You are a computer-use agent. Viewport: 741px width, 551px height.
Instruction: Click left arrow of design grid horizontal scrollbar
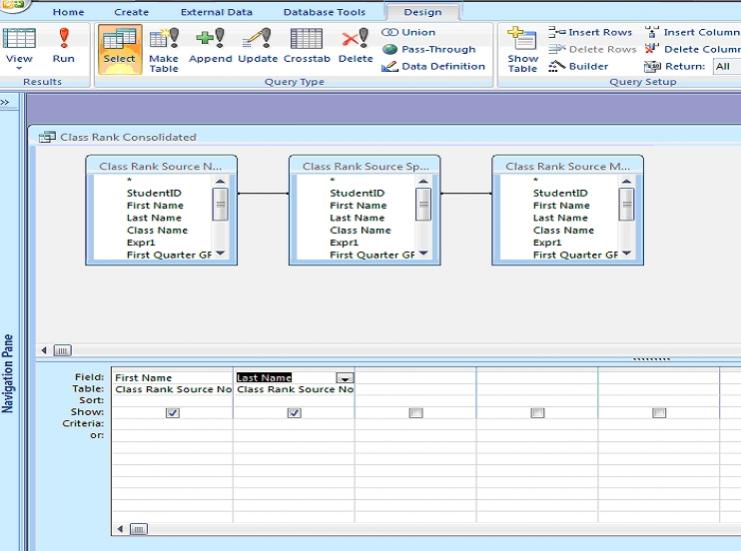tap(120, 528)
